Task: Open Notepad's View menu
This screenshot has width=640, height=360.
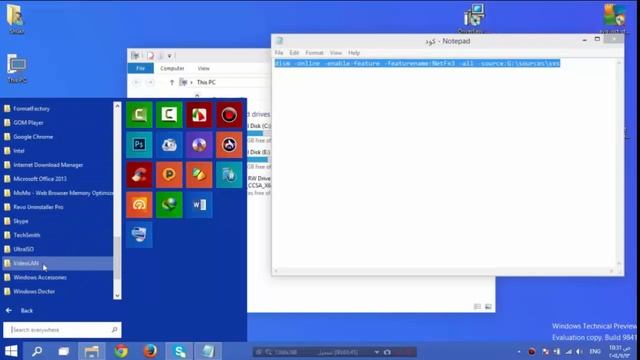Action: coord(336,53)
